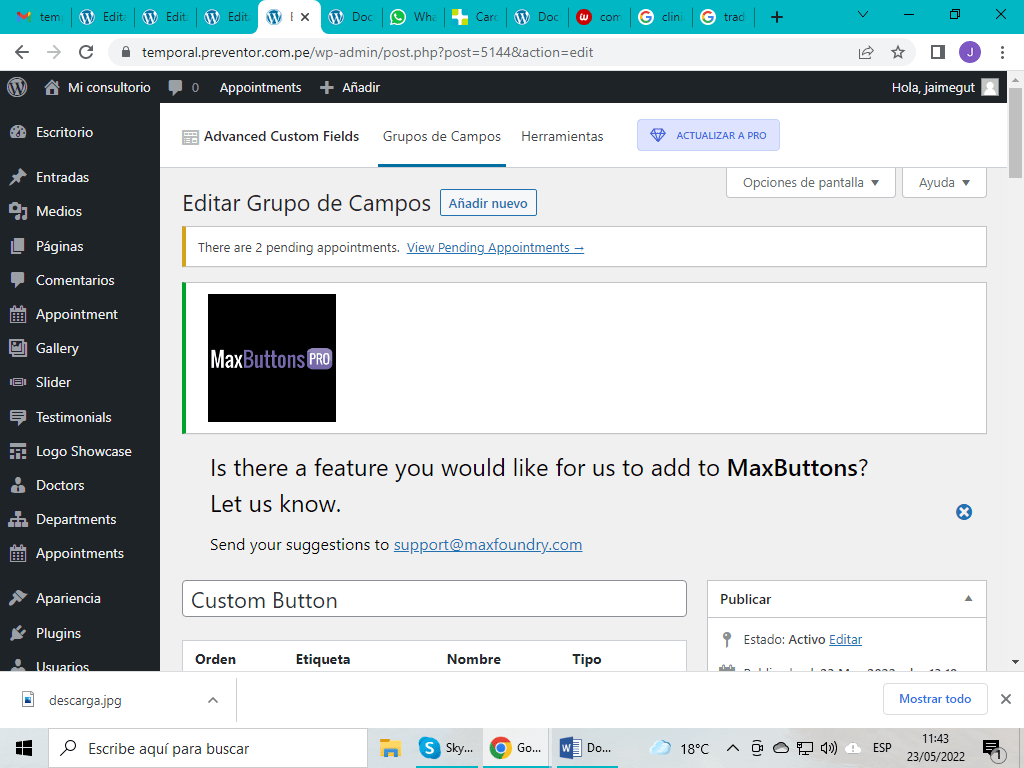This screenshot has width=1024, height=768.
Task: Click the Orden column header
Action: (216, 660)
